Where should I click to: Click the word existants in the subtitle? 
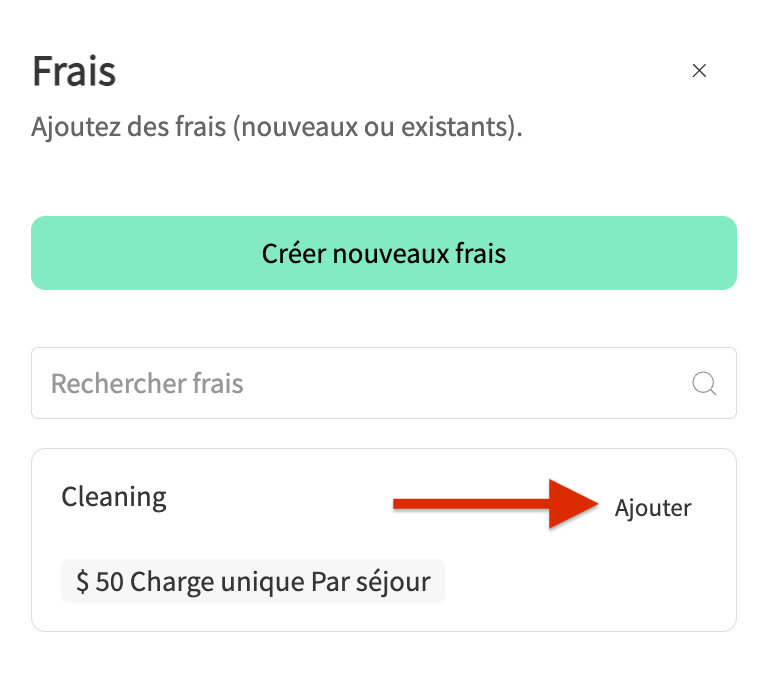(x=458, y=126)
